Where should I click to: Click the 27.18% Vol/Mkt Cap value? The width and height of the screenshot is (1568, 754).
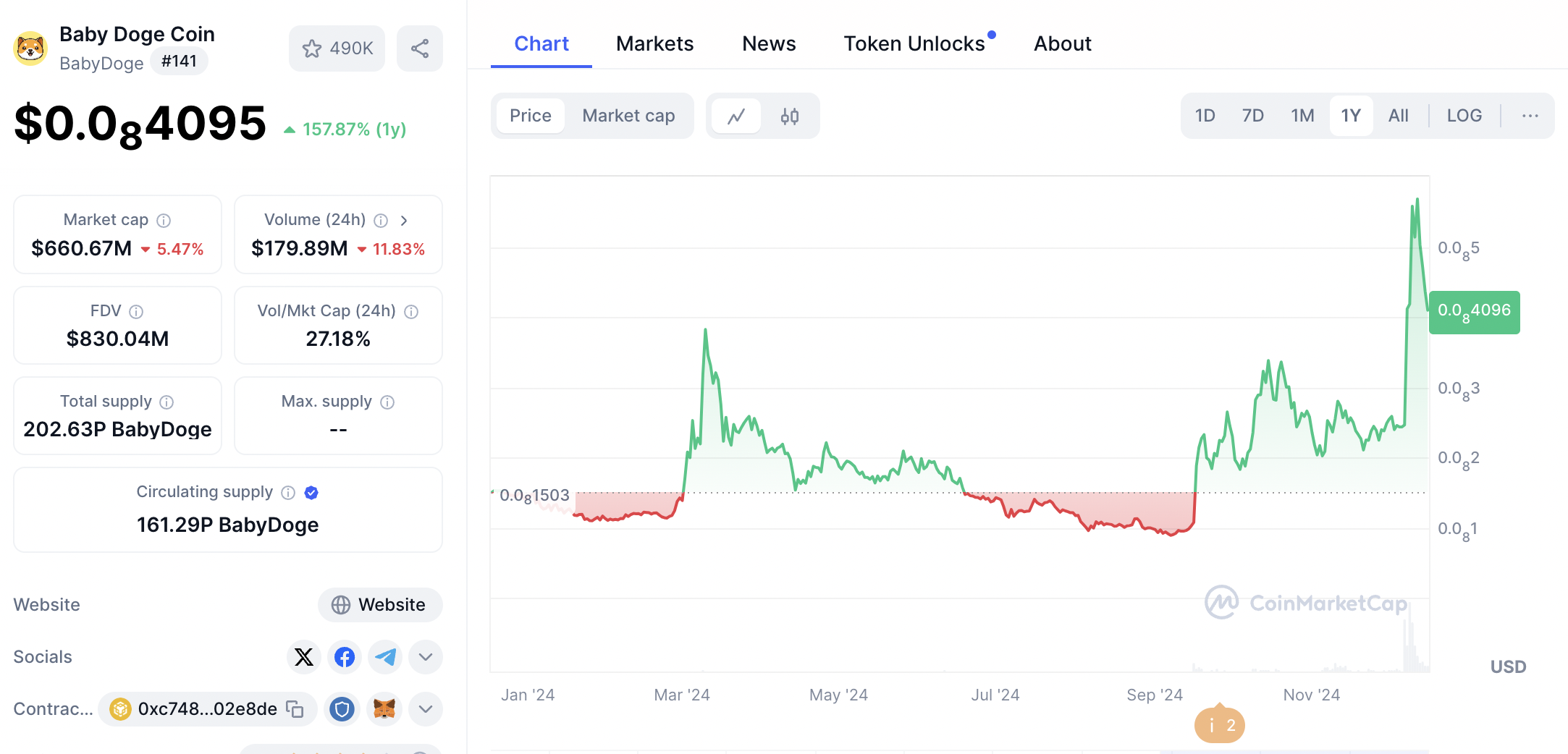[x=338, y=339]
